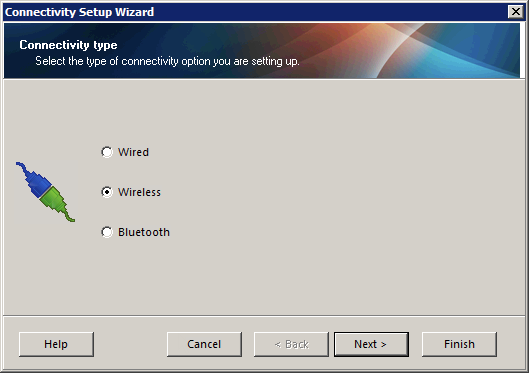This screenshot has width=529, height=373.
Task: Click the Wireless option label text
Action: pos(139,192)
